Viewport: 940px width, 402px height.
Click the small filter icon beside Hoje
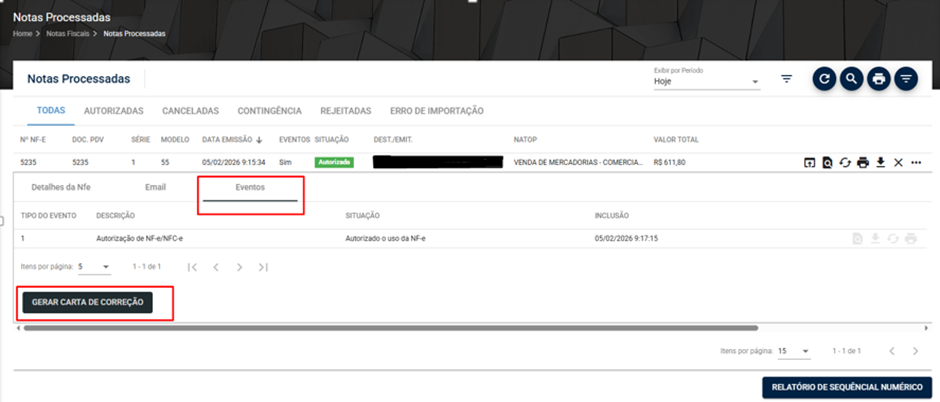pos(787,79)
